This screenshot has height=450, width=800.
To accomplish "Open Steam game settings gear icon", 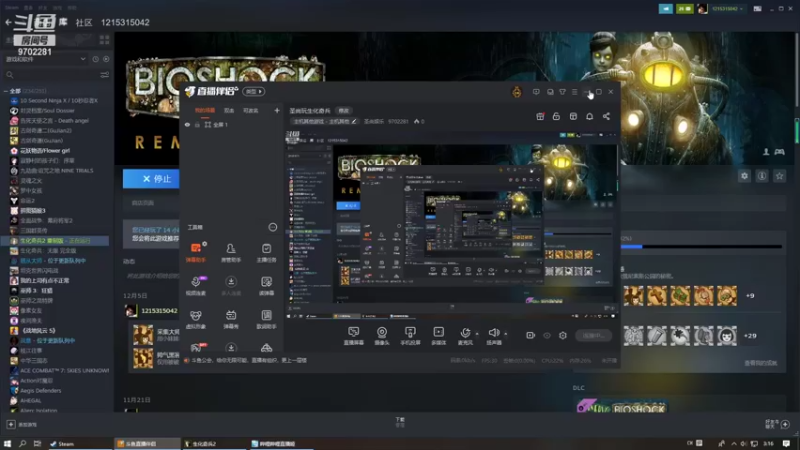I will [x=744, y=176].
